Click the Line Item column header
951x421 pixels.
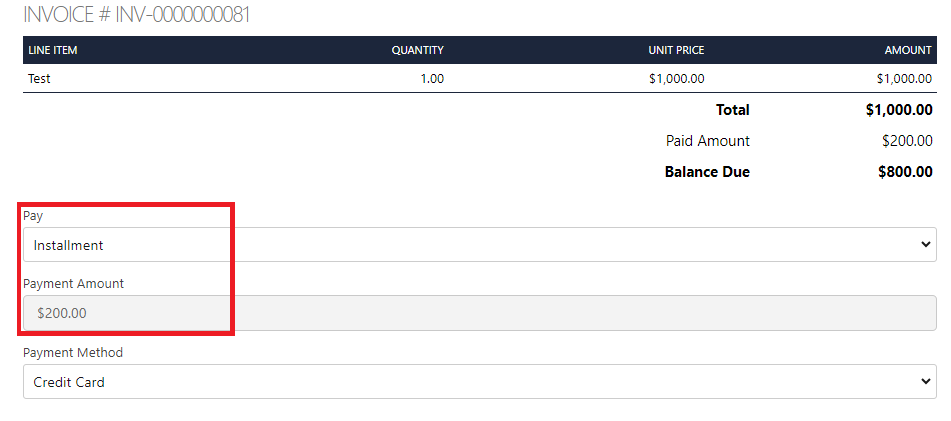pyautogui.click(x=53, y=50)
